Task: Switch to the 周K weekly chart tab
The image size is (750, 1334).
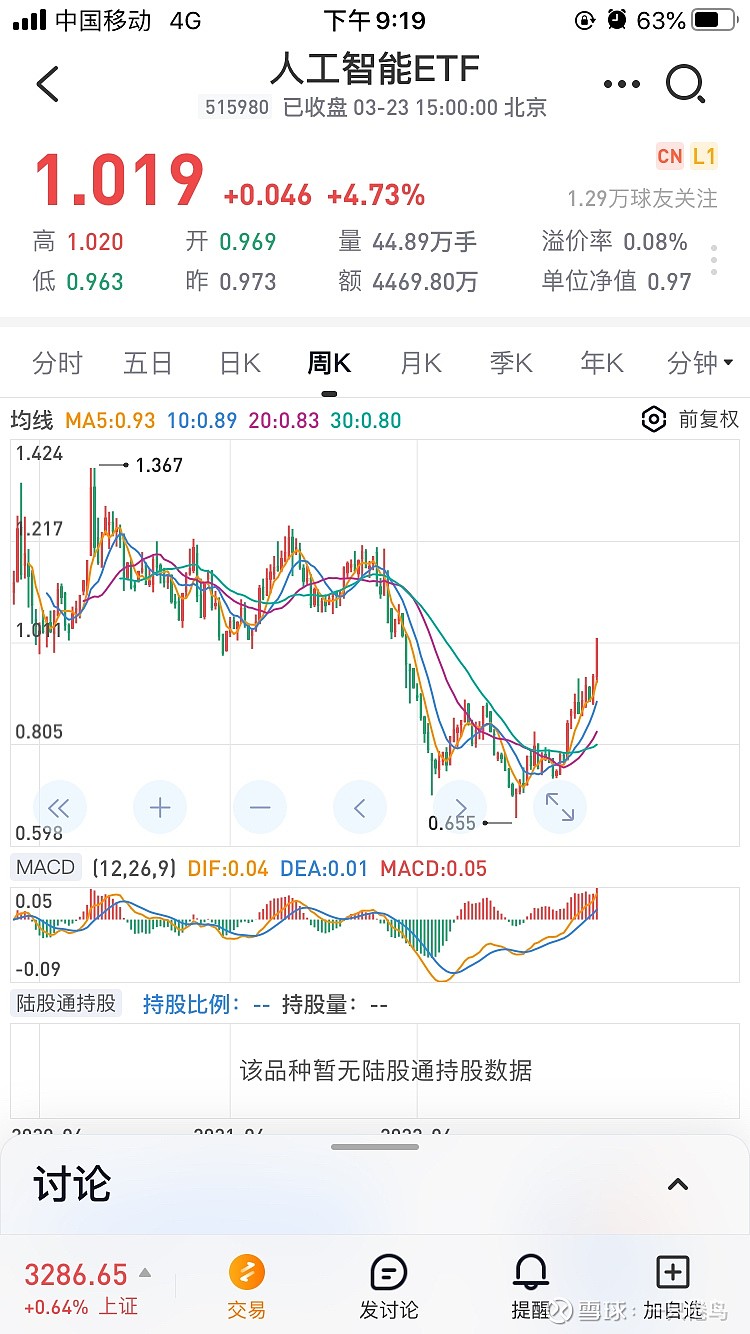Action: pyautogui.click(x=328, y=363)
